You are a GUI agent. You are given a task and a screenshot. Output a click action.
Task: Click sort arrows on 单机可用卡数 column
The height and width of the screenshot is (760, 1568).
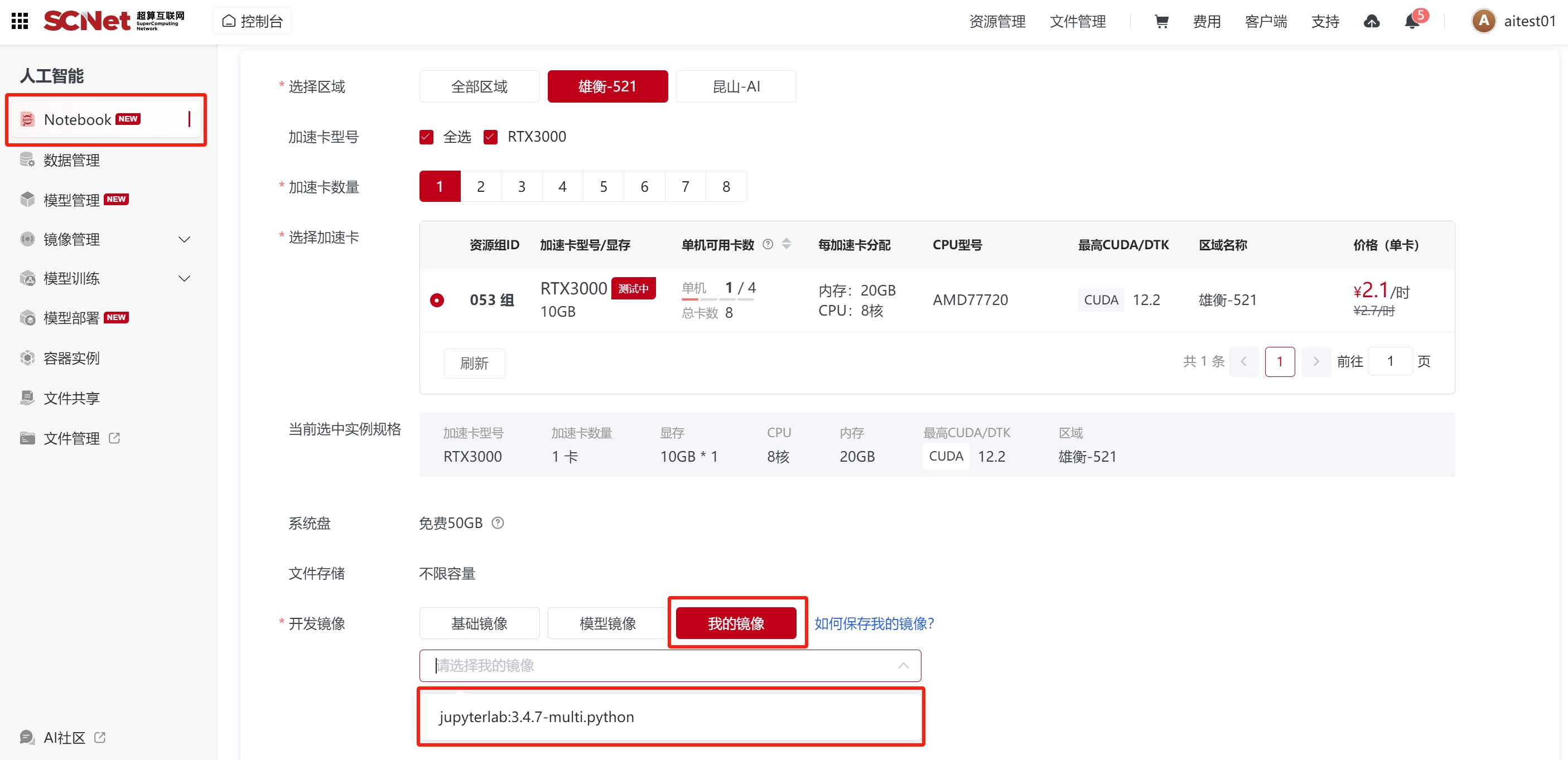[787, 244]
